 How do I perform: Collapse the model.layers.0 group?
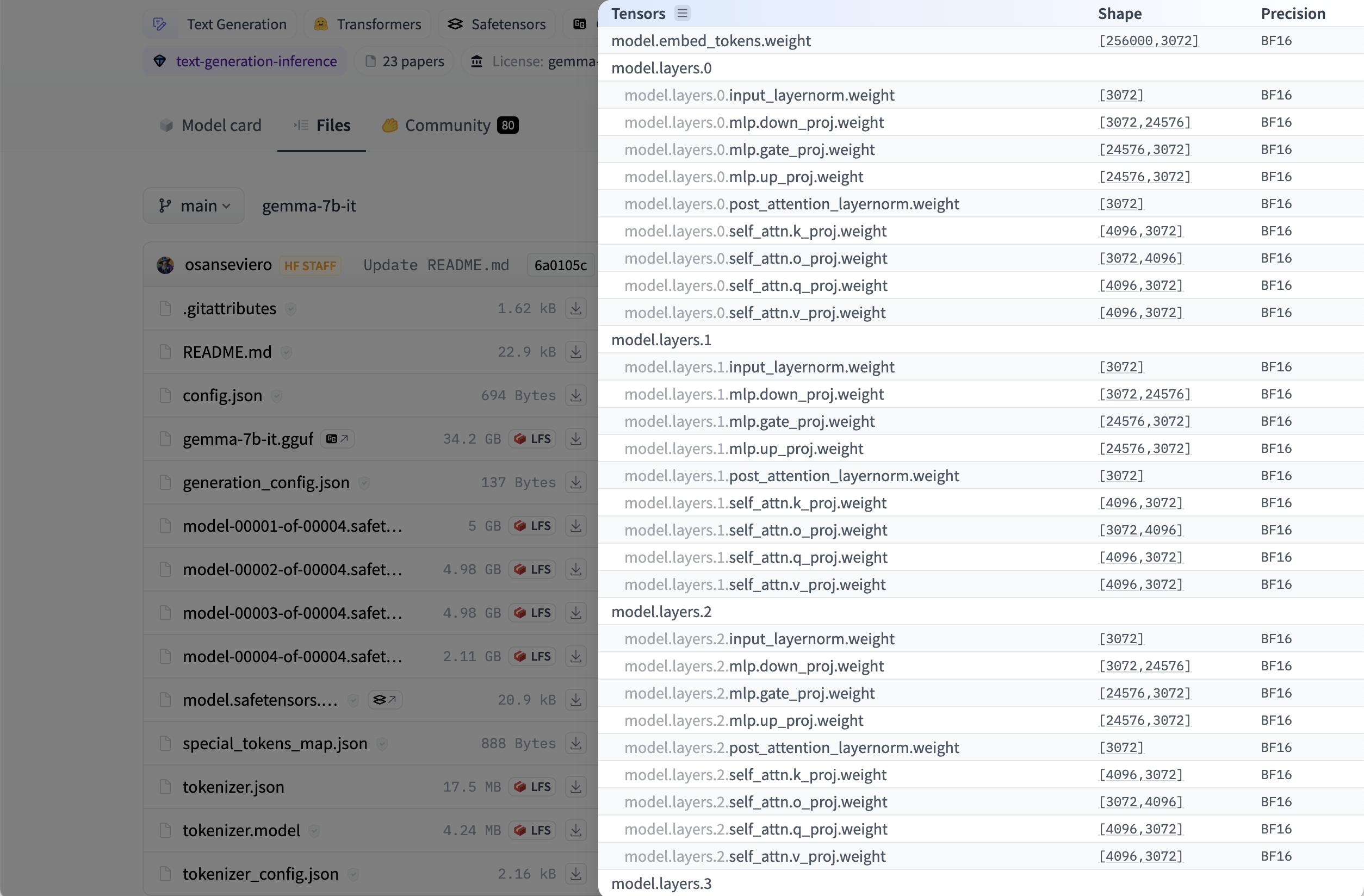click(661, 68)
